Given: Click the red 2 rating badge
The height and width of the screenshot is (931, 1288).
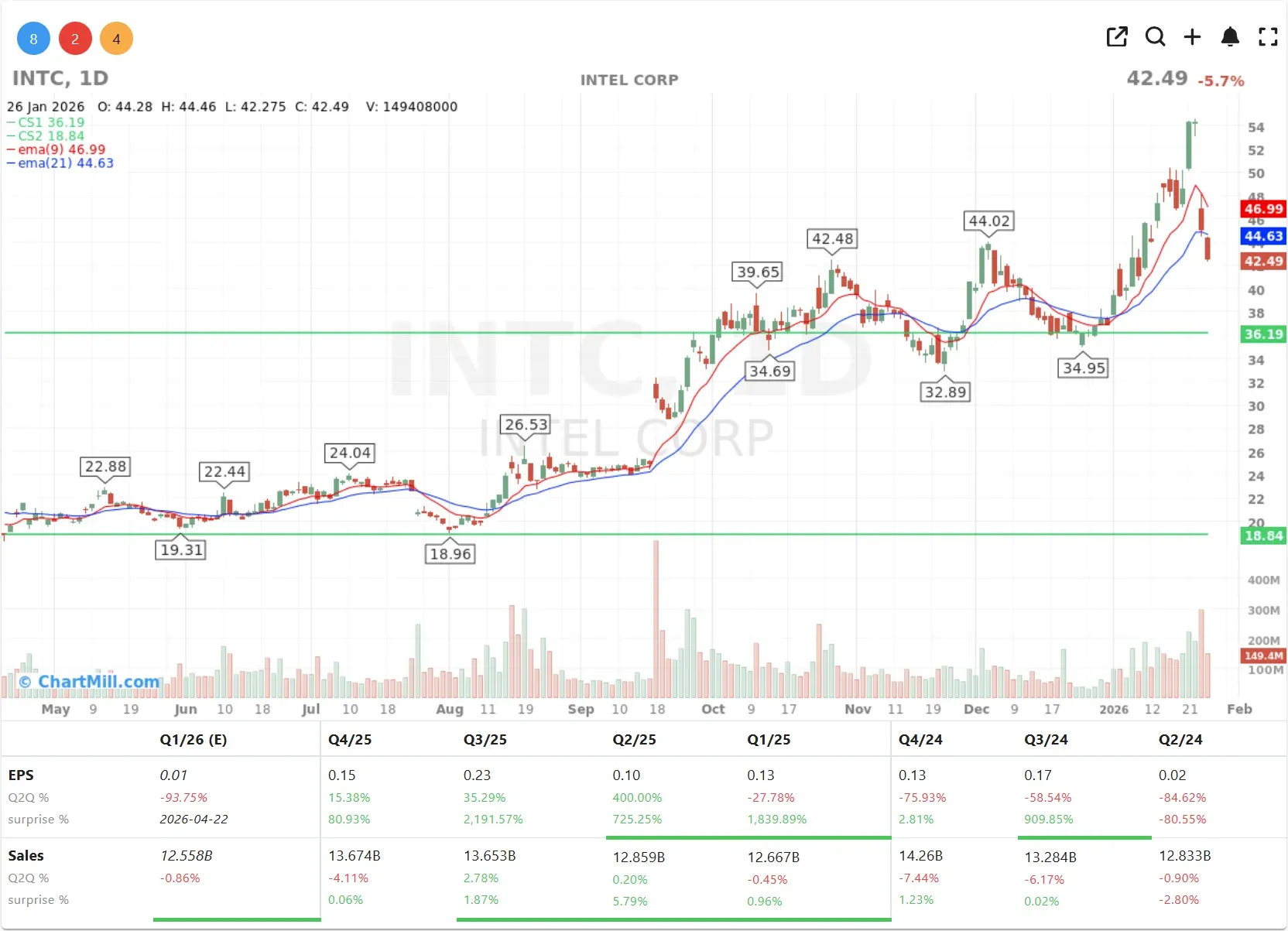Looking at the screenshot, I should 74,38.
